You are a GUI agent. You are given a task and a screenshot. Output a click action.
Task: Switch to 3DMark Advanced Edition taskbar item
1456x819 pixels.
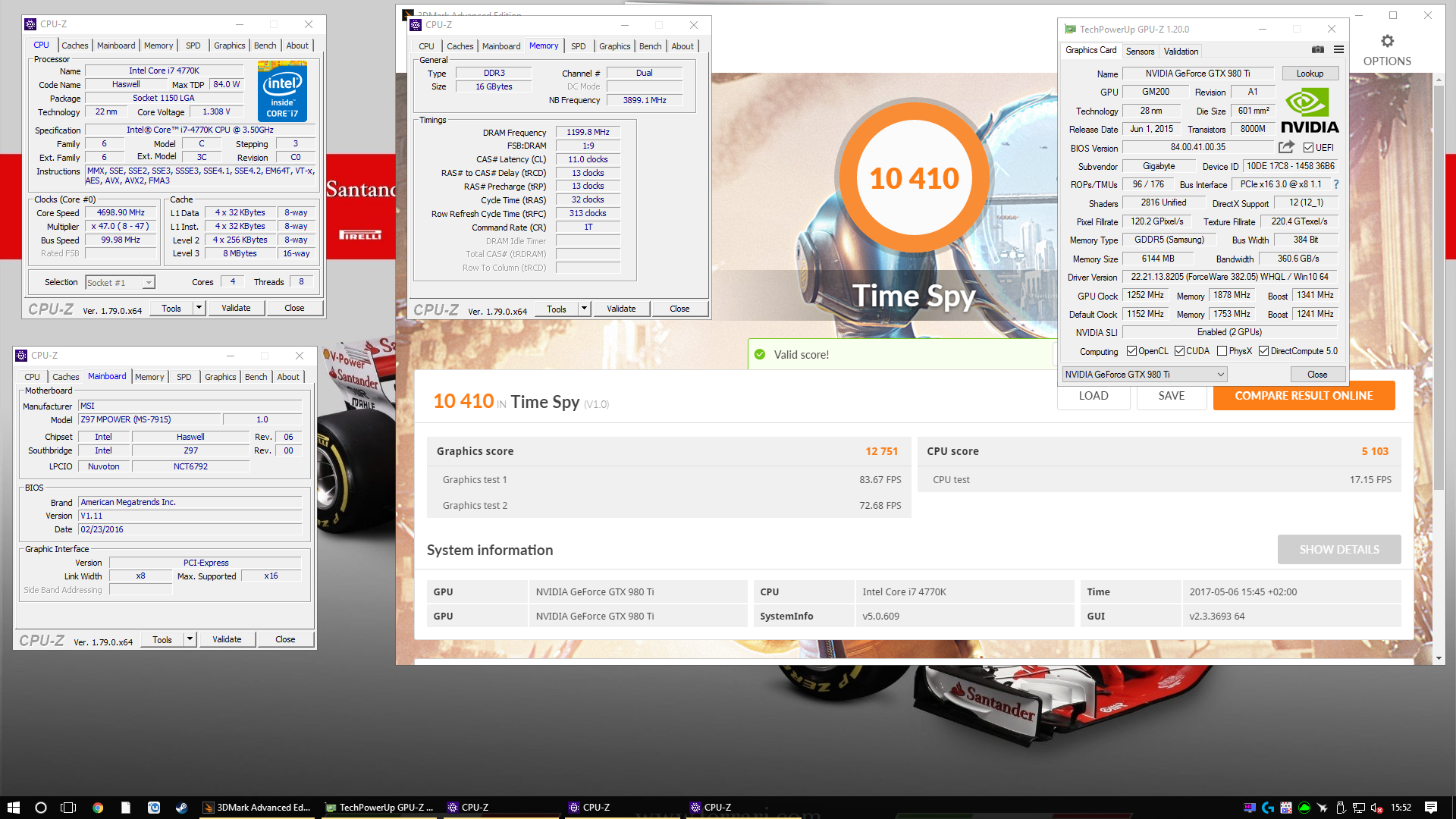(x=256, y=808)
